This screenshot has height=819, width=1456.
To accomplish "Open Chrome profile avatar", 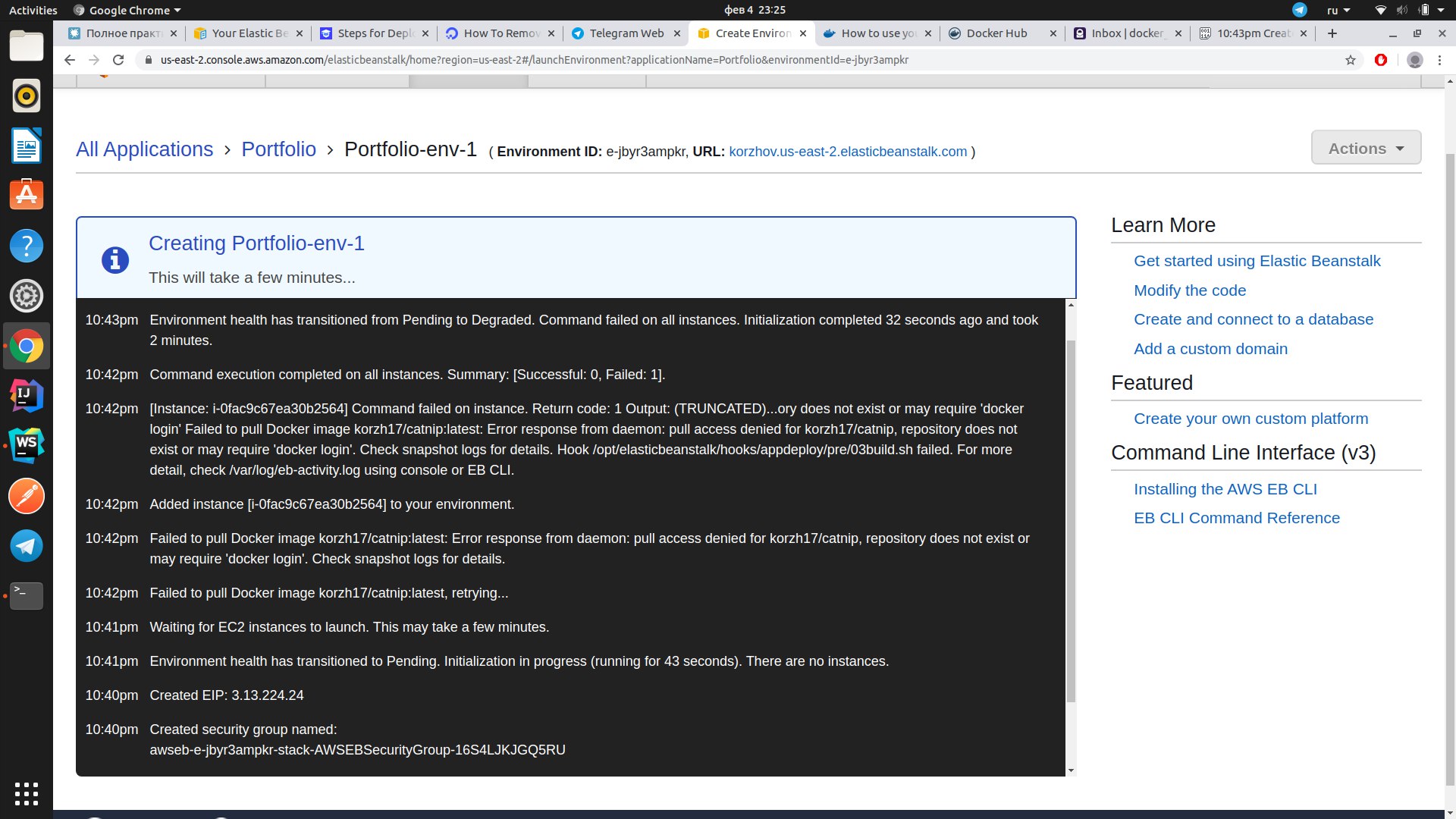I will tap(1414, 60).
